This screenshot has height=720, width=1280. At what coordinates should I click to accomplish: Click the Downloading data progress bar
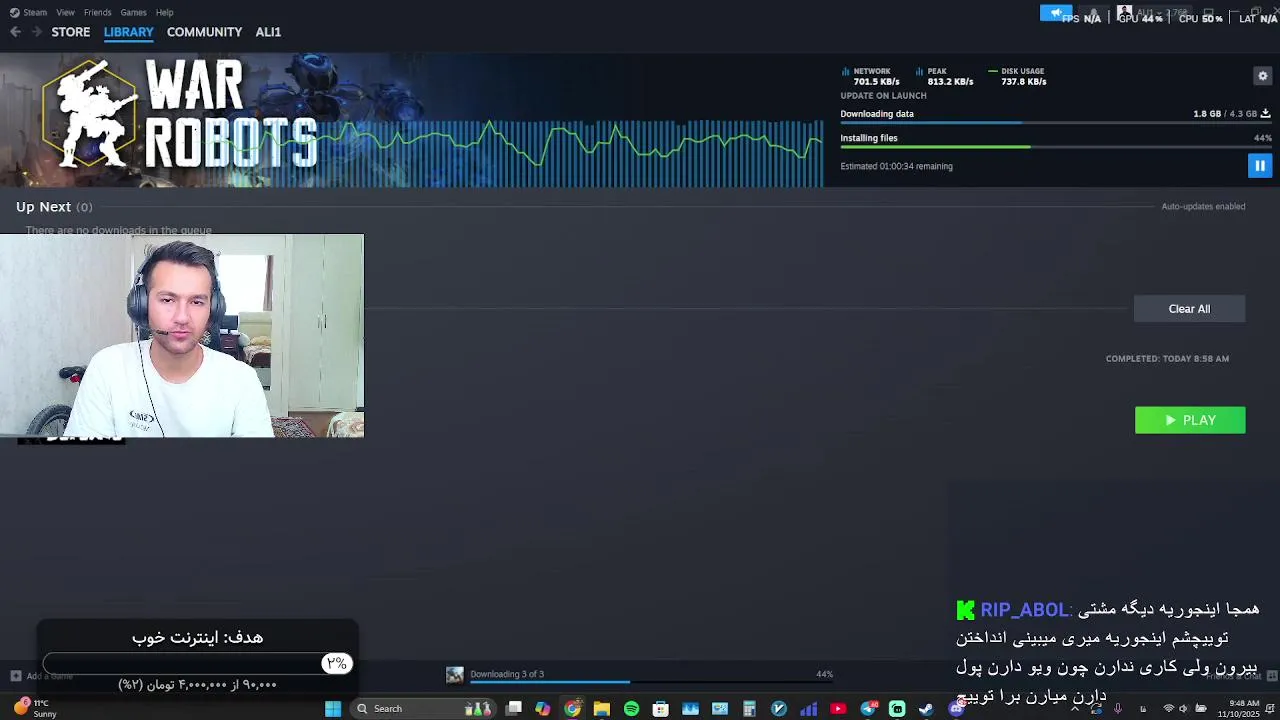(1056, 123)
